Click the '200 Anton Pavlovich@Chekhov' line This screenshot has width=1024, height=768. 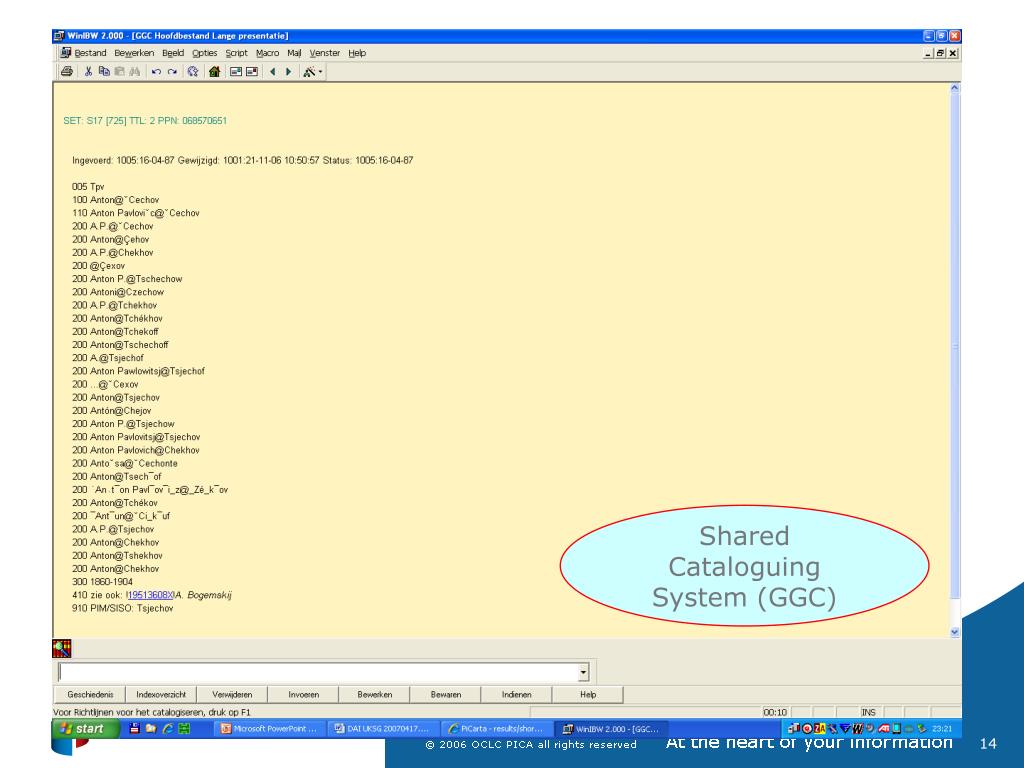(x=136, y=450)
